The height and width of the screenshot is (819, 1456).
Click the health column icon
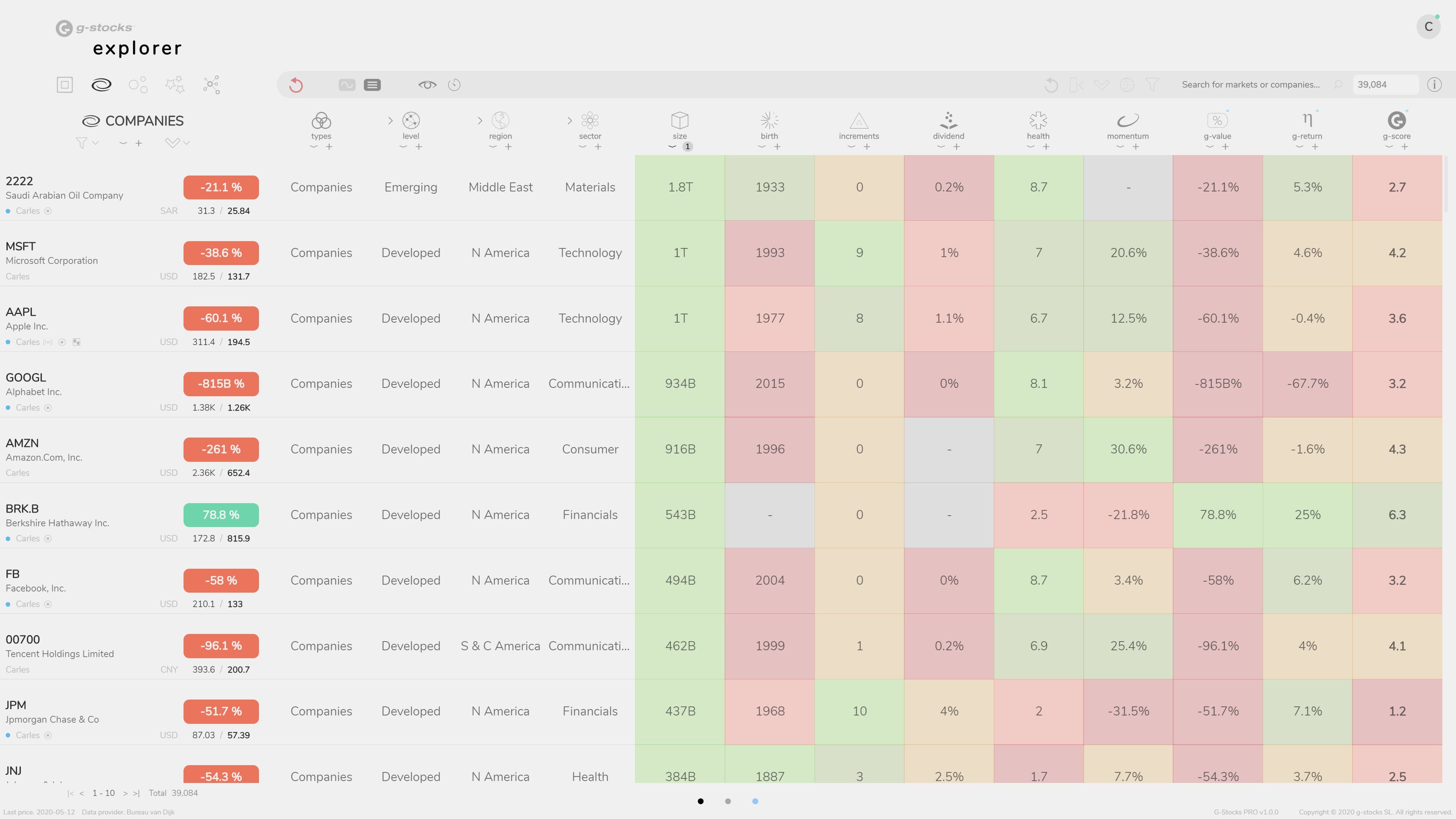coord(1038,121)
